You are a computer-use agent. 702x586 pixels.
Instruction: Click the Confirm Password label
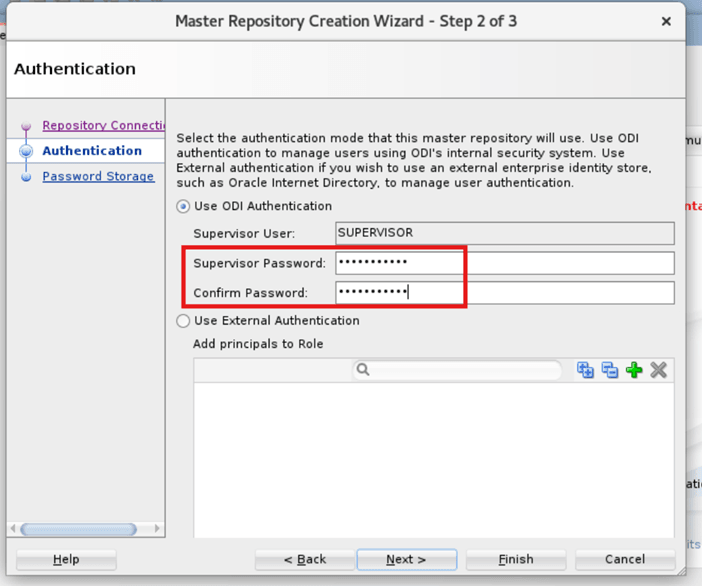click(251, 293)
